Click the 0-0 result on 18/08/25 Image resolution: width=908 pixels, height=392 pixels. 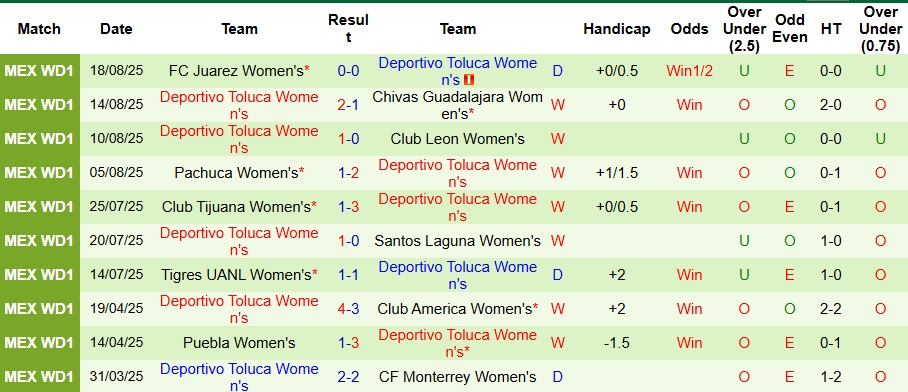[349, 71]
